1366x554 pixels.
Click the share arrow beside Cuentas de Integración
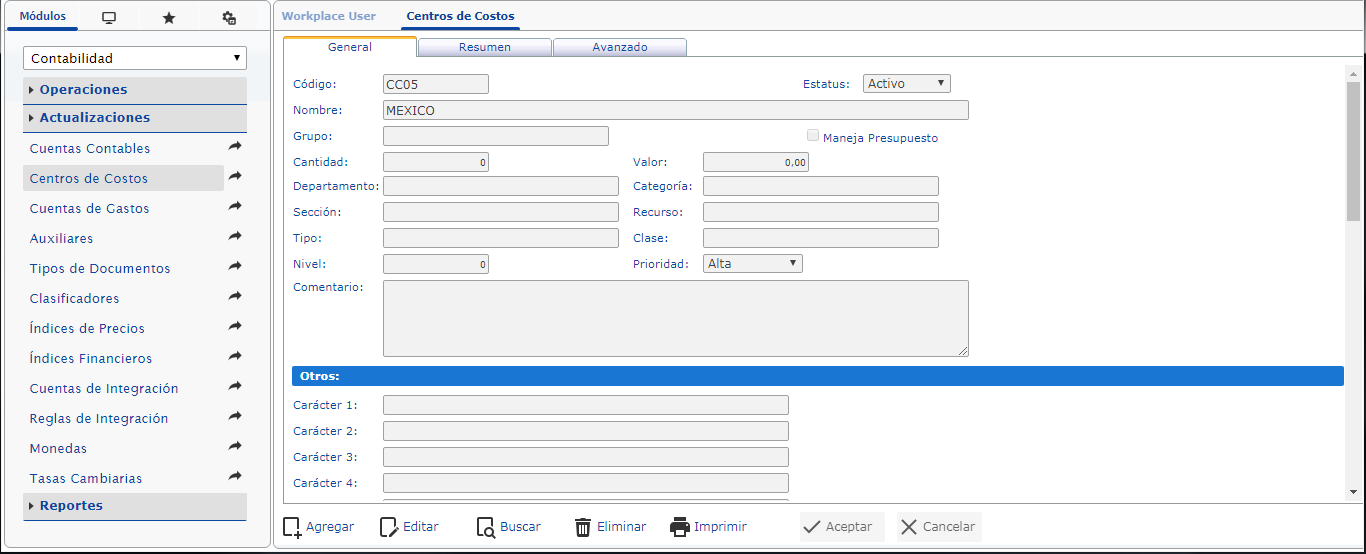tap(235, 387)
